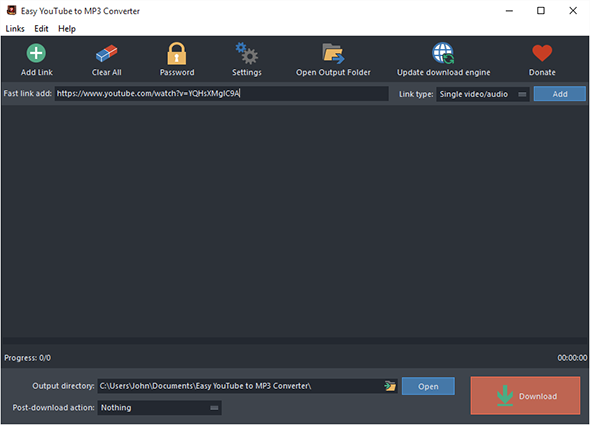The image size is (590, 425).
Task: Expand the Link type dropdown
Action: pos(483,94)
